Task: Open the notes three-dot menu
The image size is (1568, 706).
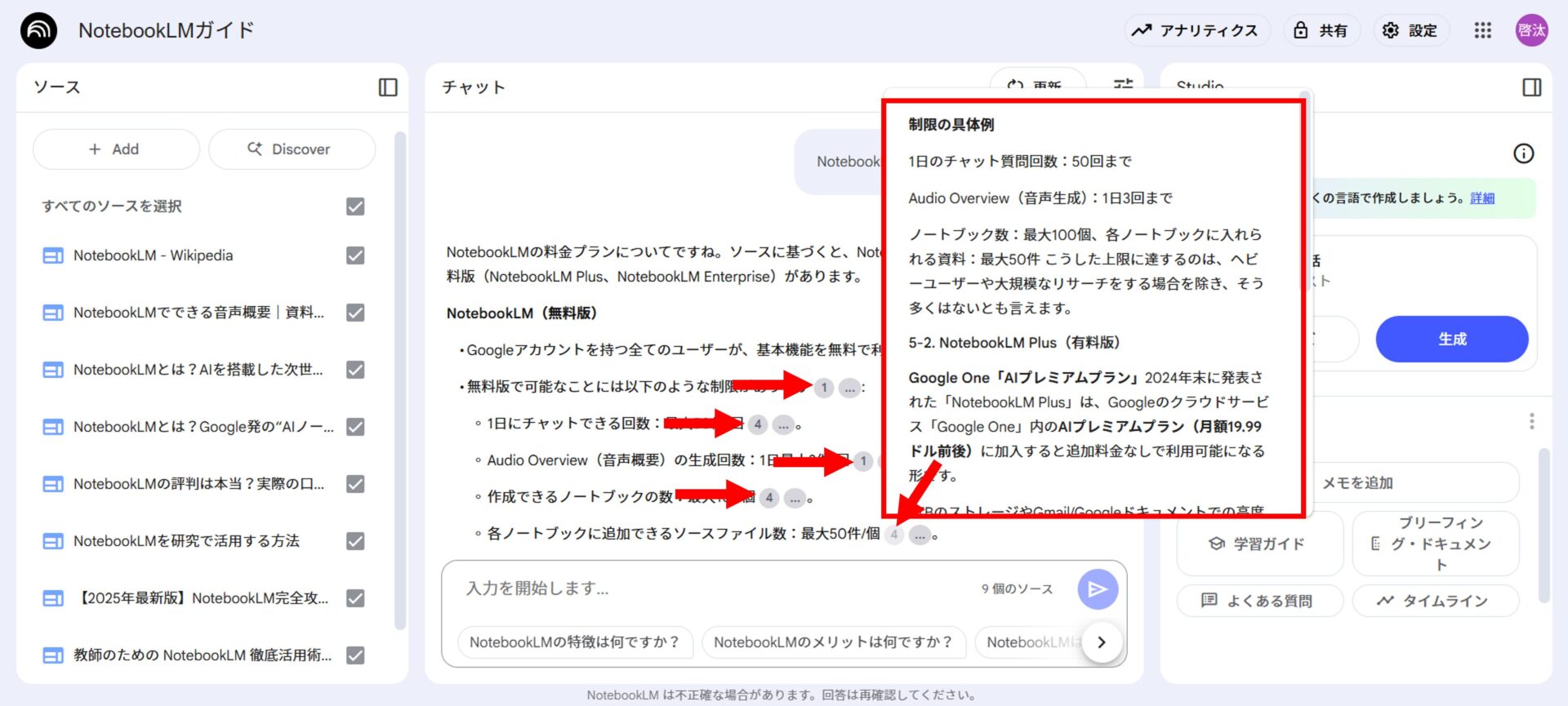Action: point(1531,421)
